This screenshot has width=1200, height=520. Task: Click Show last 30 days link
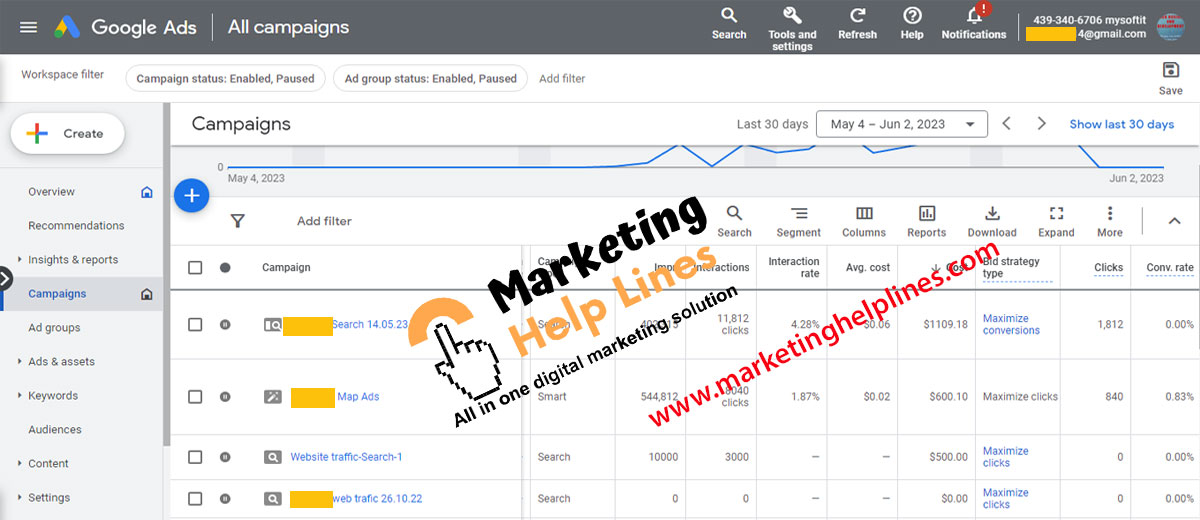[1122, 124]
